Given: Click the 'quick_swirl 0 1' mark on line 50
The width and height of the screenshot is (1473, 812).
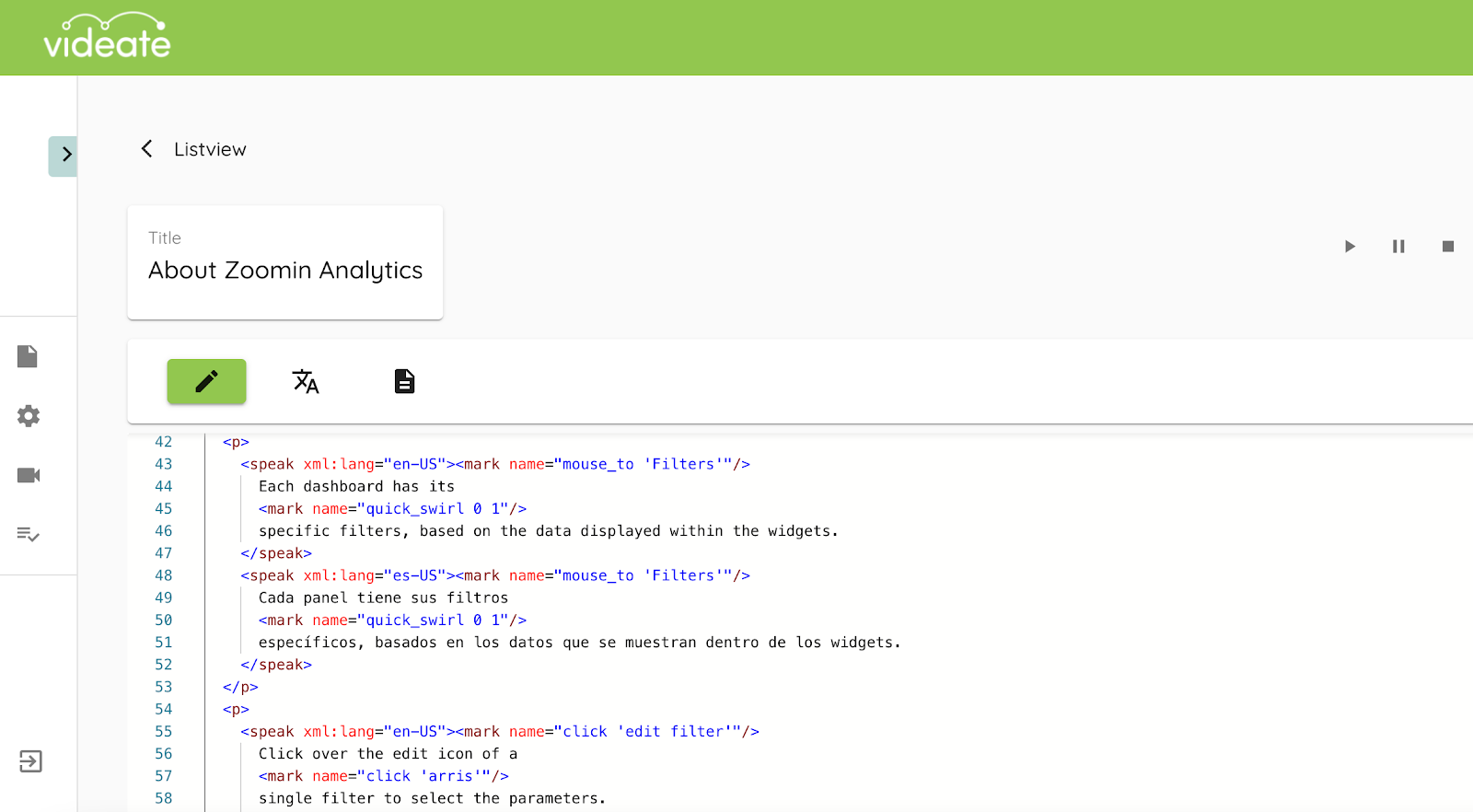Looking at the screenshot, I should coord(392,621).
